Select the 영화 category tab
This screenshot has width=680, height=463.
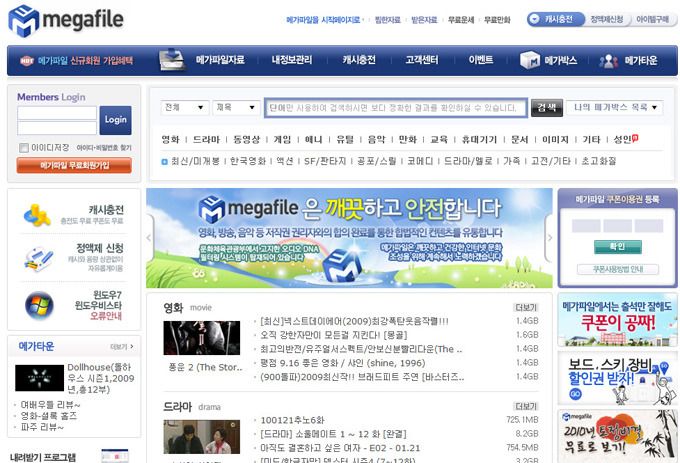tap(170, 140)
